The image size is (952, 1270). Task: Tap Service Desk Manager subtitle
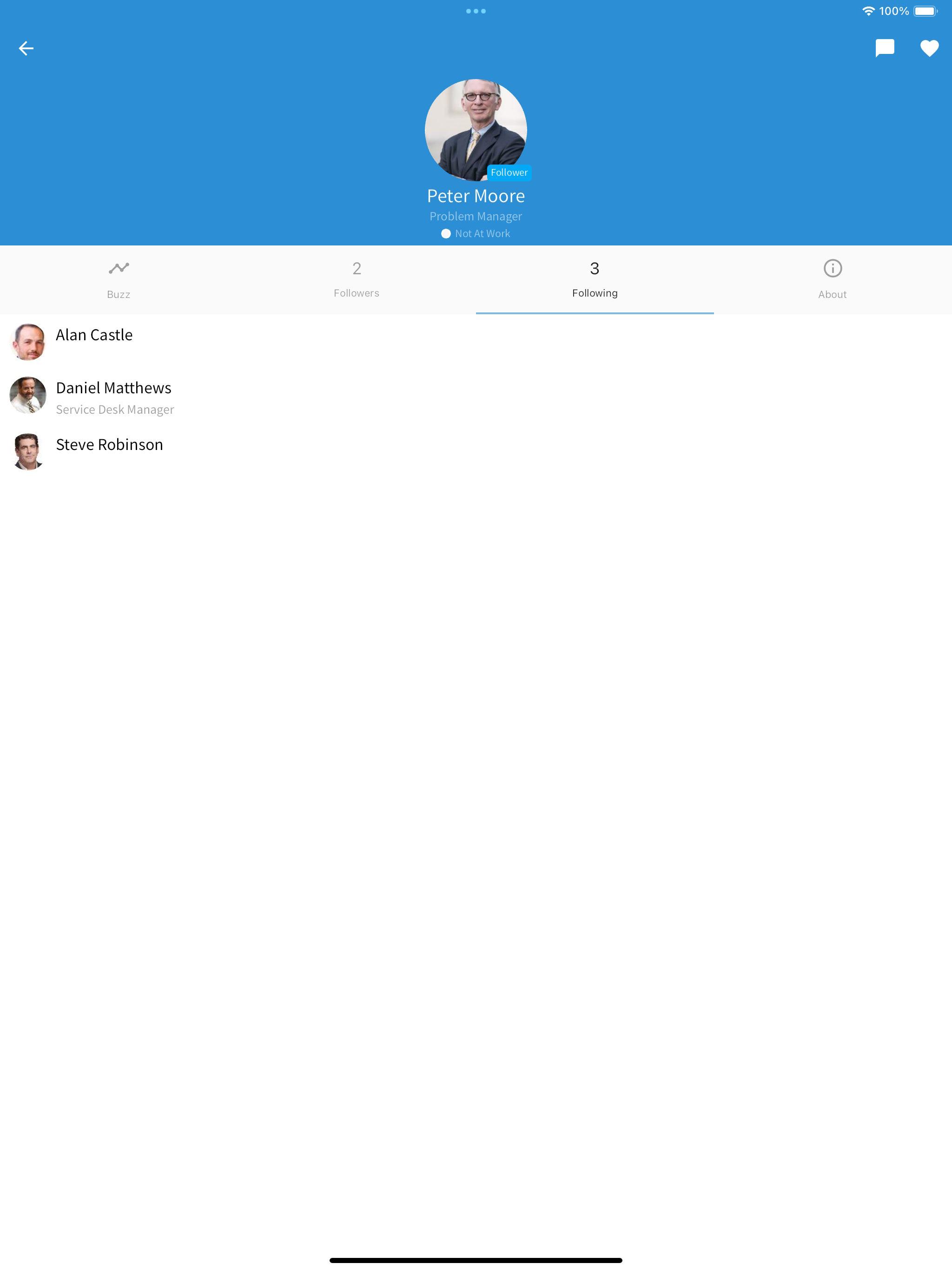pyautogui.click(x=115, y=410)
